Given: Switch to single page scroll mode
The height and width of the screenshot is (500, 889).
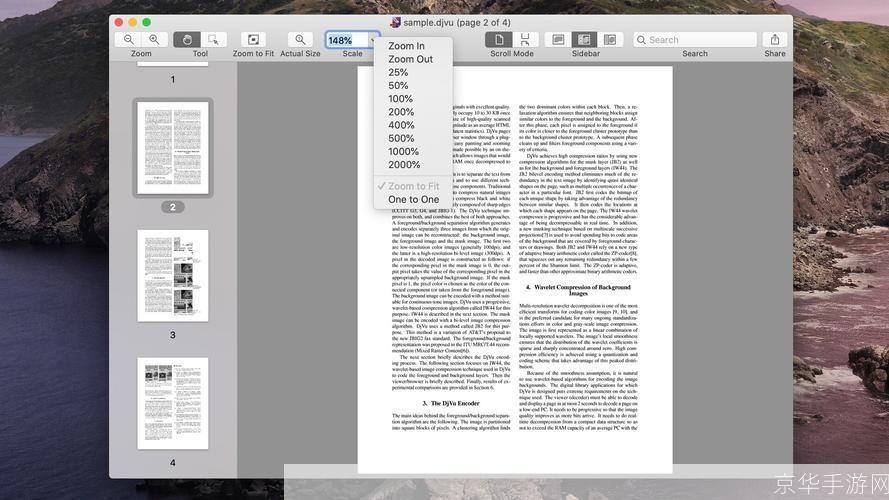Looking at the screenshot, I should (499, 39).
